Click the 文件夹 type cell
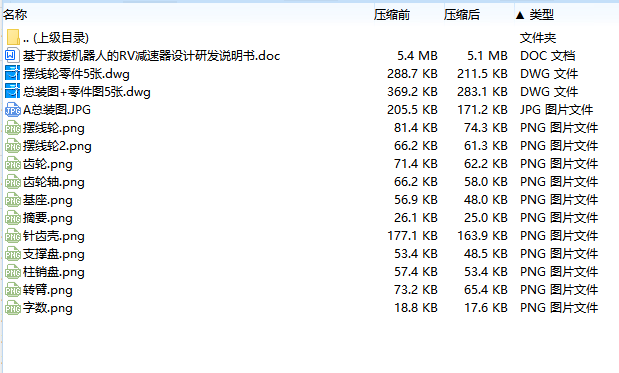Screen dimensions: 619x373 [x=538, y=38]
